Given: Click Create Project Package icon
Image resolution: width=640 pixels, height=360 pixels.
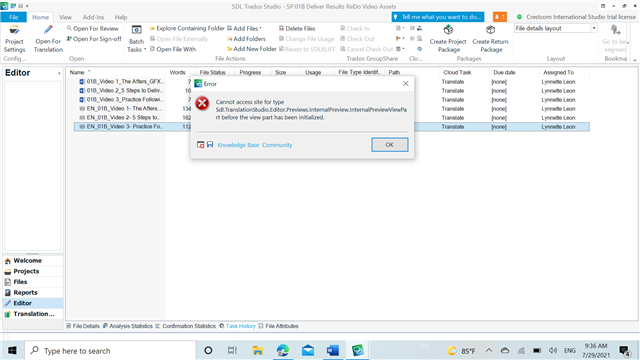Looking at the screenshot, I should pyautogui.click(x=448, y=29).
